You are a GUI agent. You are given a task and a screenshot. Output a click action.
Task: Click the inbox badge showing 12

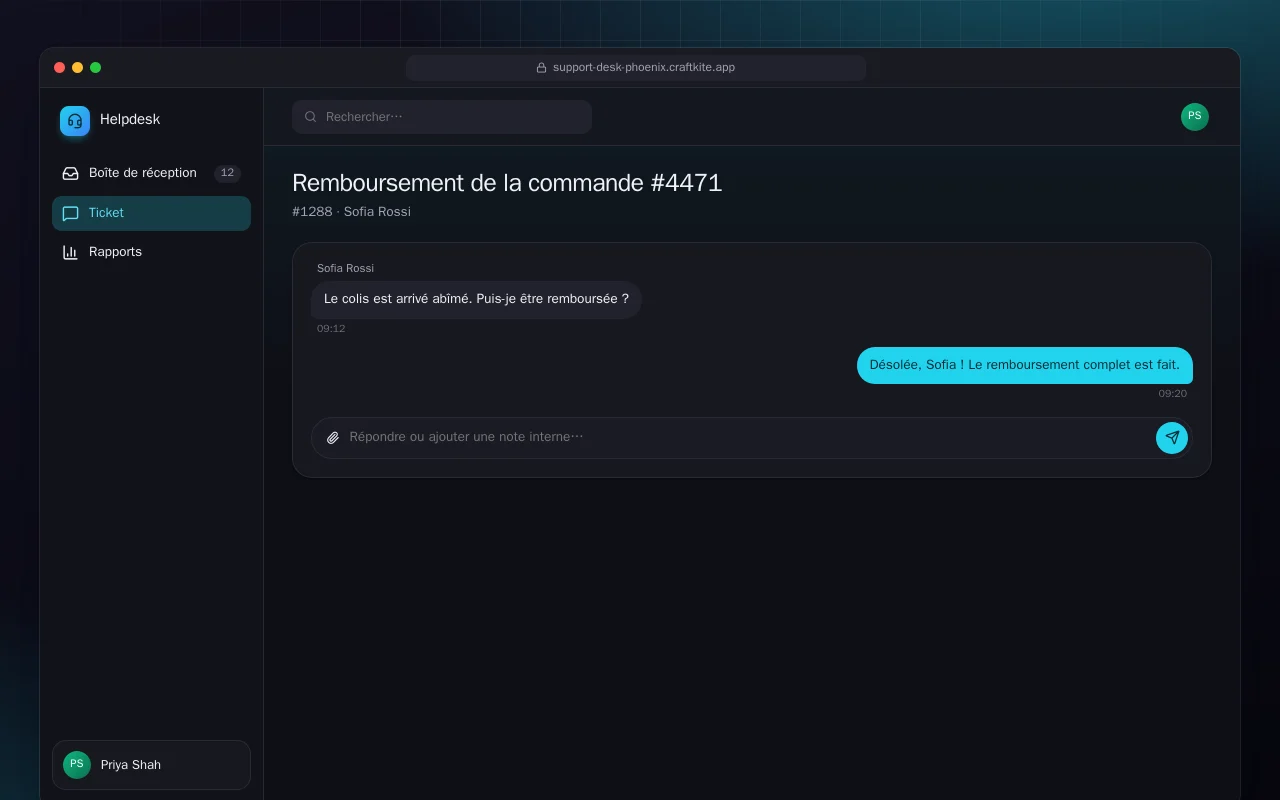(227, 173)
